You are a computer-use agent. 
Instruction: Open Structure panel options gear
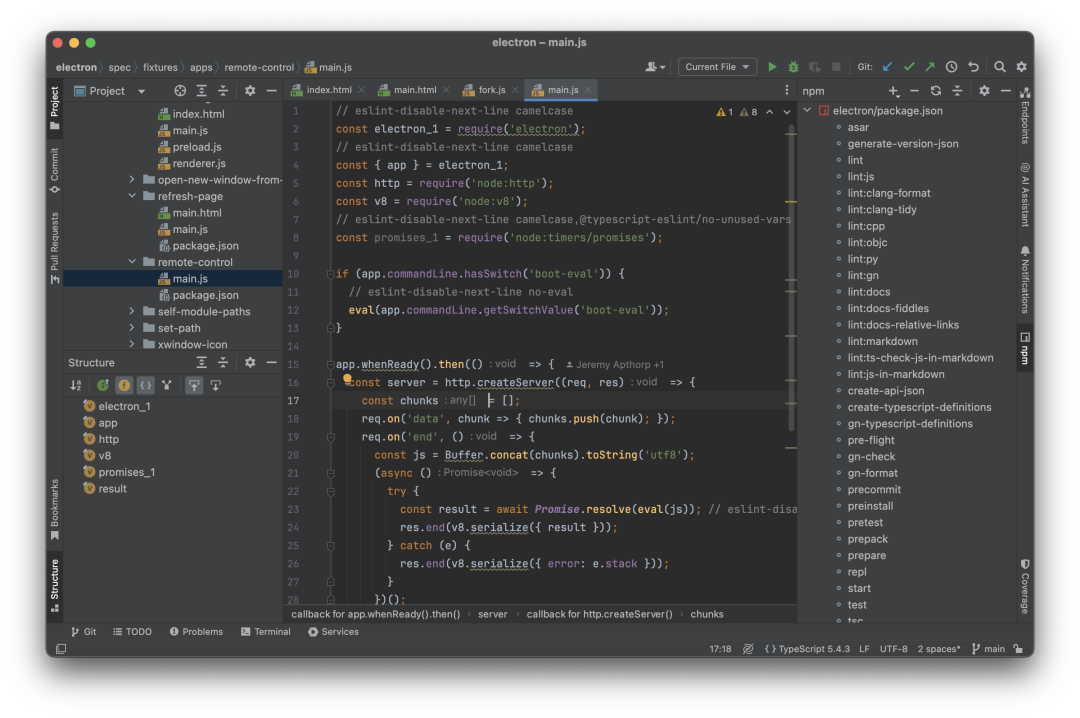point(250,362)
